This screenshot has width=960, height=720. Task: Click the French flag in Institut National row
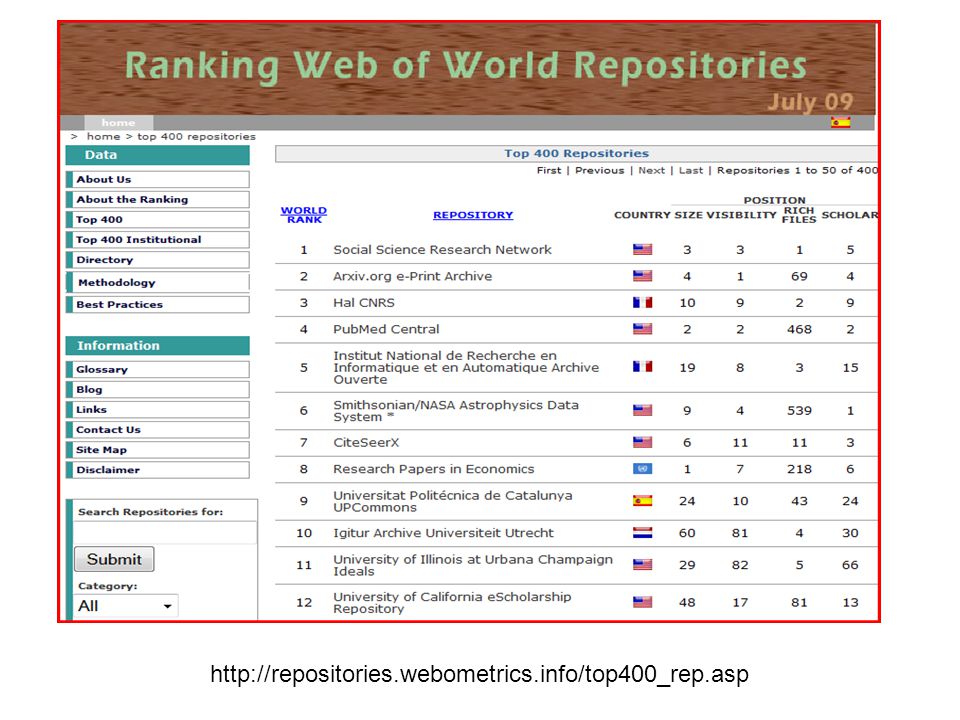pos(642,366)
